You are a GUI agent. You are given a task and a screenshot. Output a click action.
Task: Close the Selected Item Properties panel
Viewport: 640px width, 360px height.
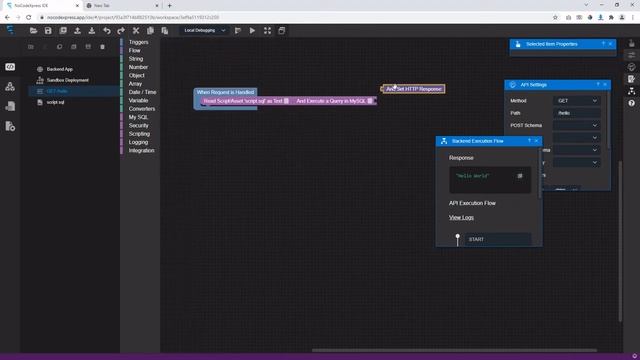coord(611,44)
